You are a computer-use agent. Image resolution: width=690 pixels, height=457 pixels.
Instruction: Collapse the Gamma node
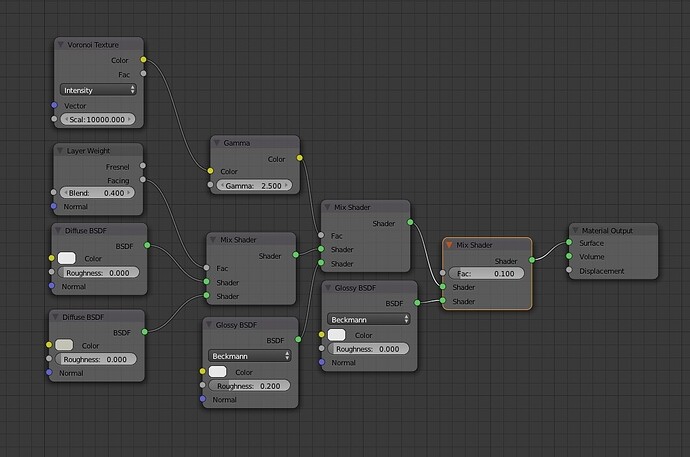217,143
